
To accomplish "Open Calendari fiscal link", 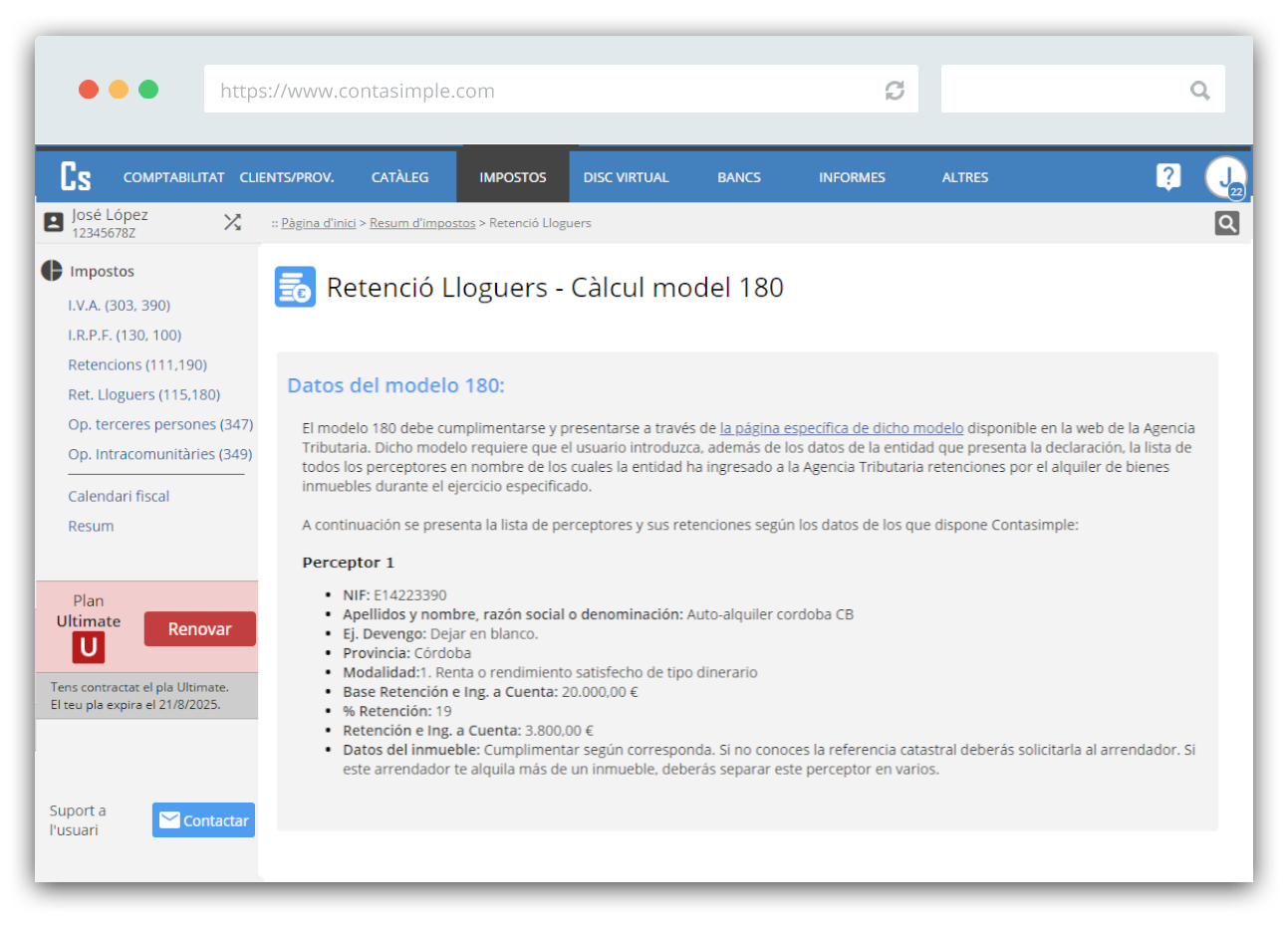I will pos(119,496).
